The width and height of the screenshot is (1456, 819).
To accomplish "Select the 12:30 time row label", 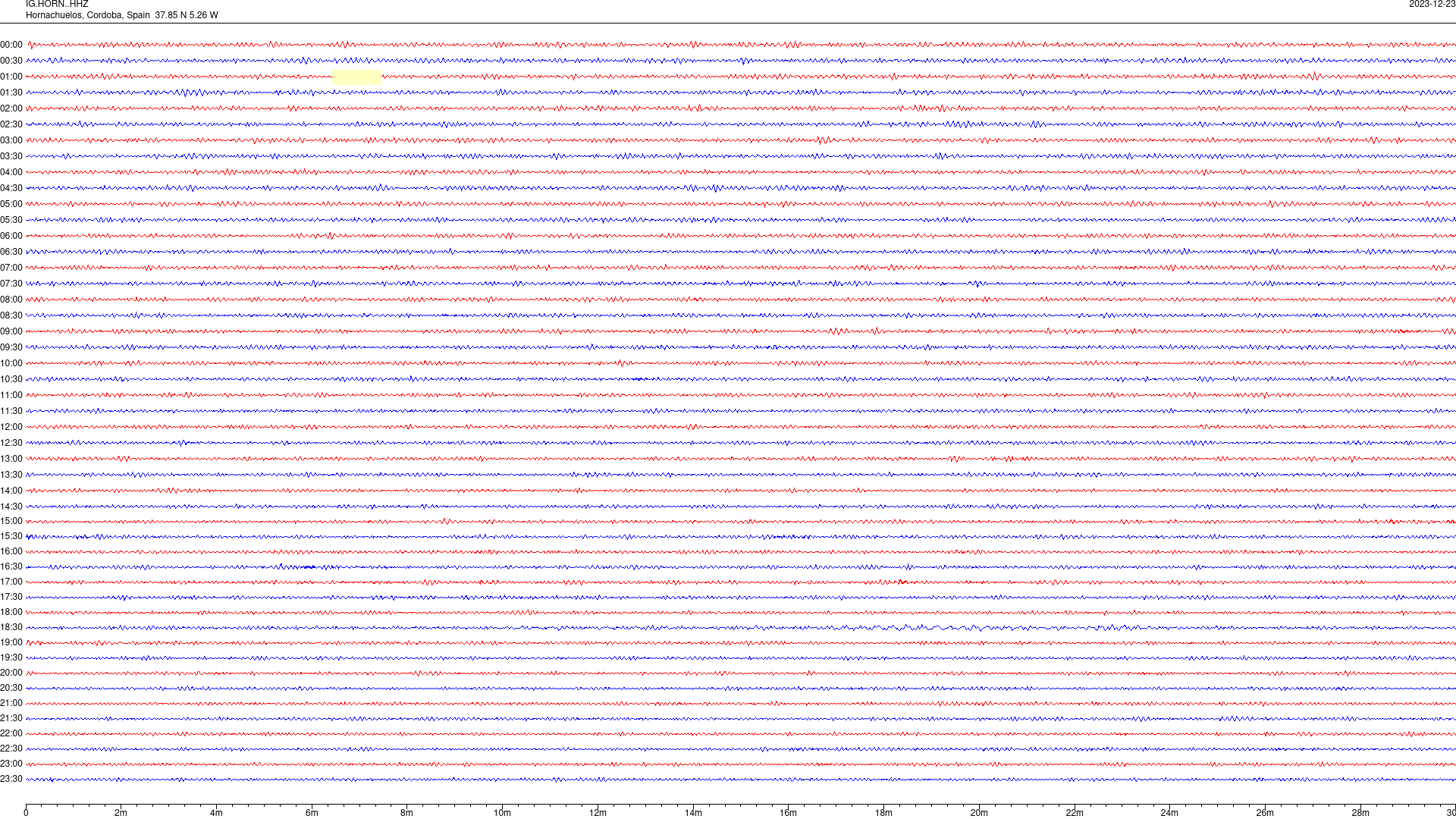I will [x=11, y=443].
